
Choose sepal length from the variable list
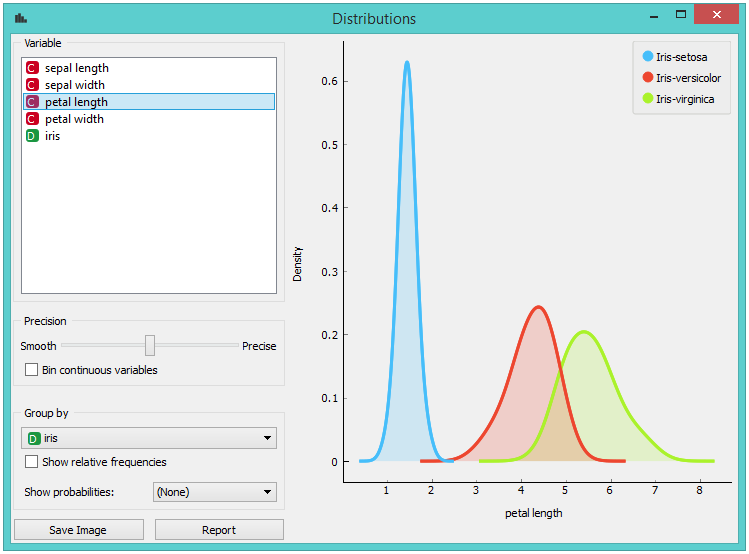[x=76, y=68]
